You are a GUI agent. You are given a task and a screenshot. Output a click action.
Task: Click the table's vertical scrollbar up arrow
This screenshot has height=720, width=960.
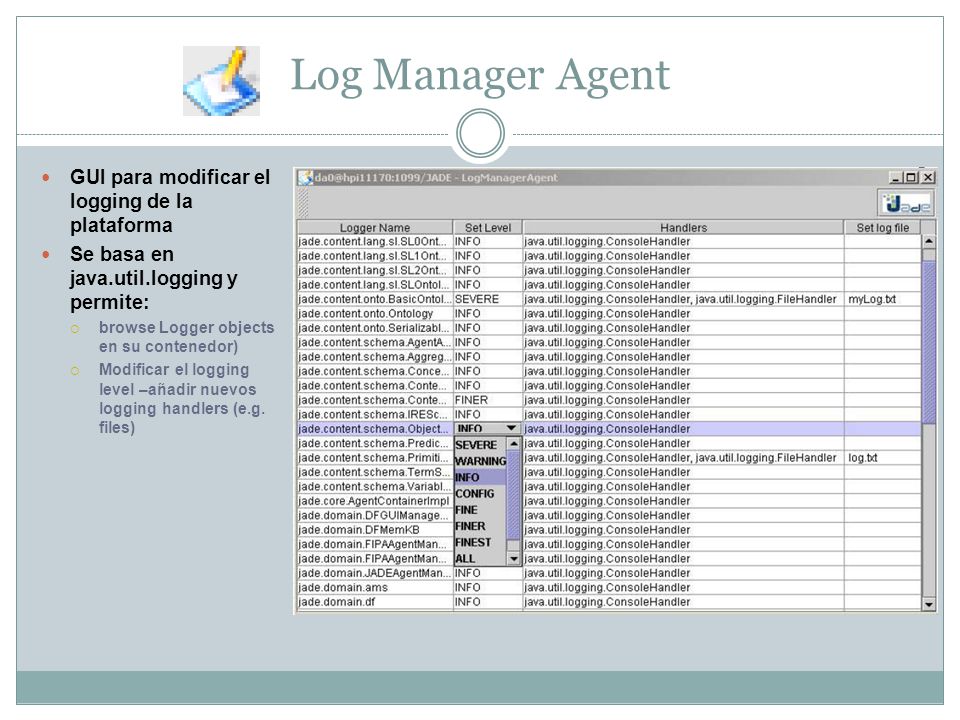click(929, 242)
